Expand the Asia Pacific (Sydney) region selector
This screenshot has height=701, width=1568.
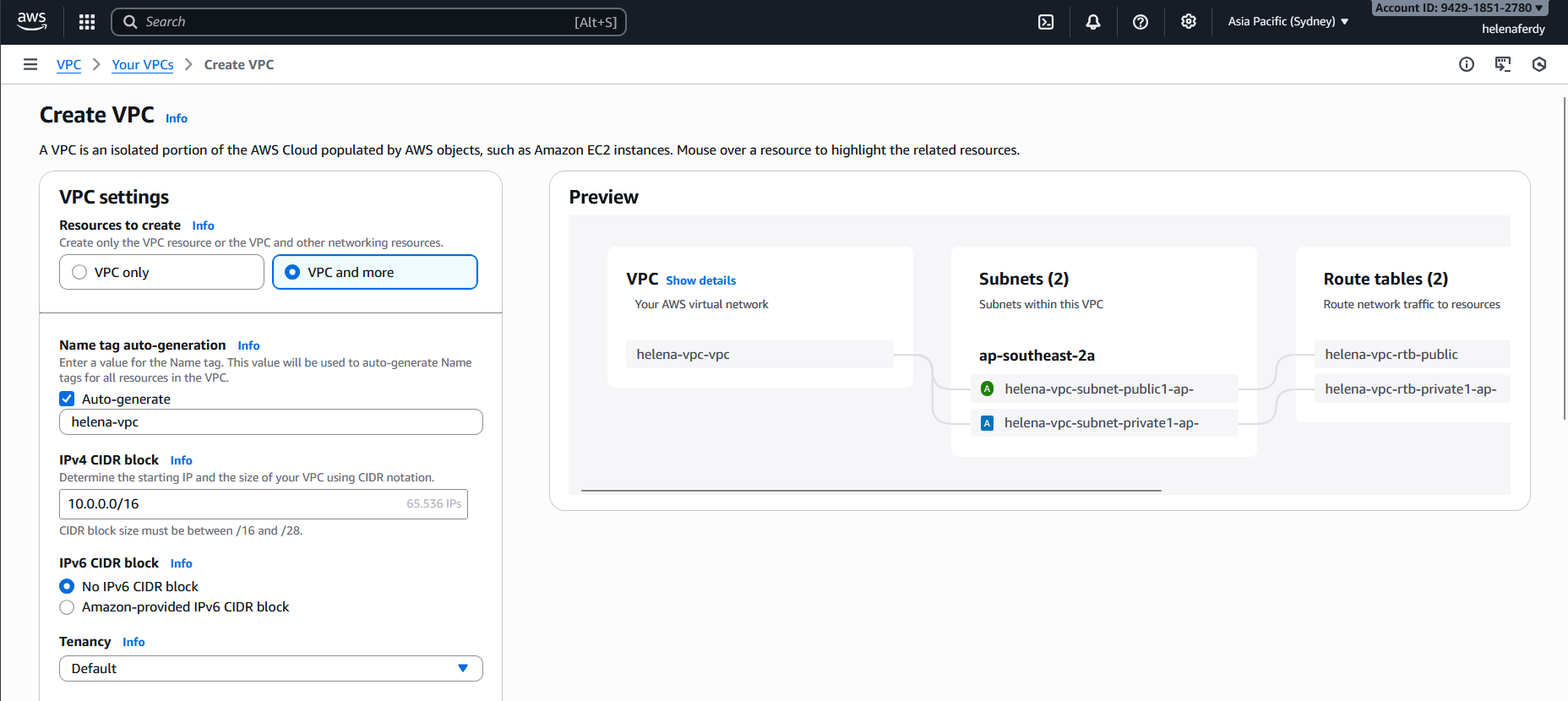[x=1288, y=22]
